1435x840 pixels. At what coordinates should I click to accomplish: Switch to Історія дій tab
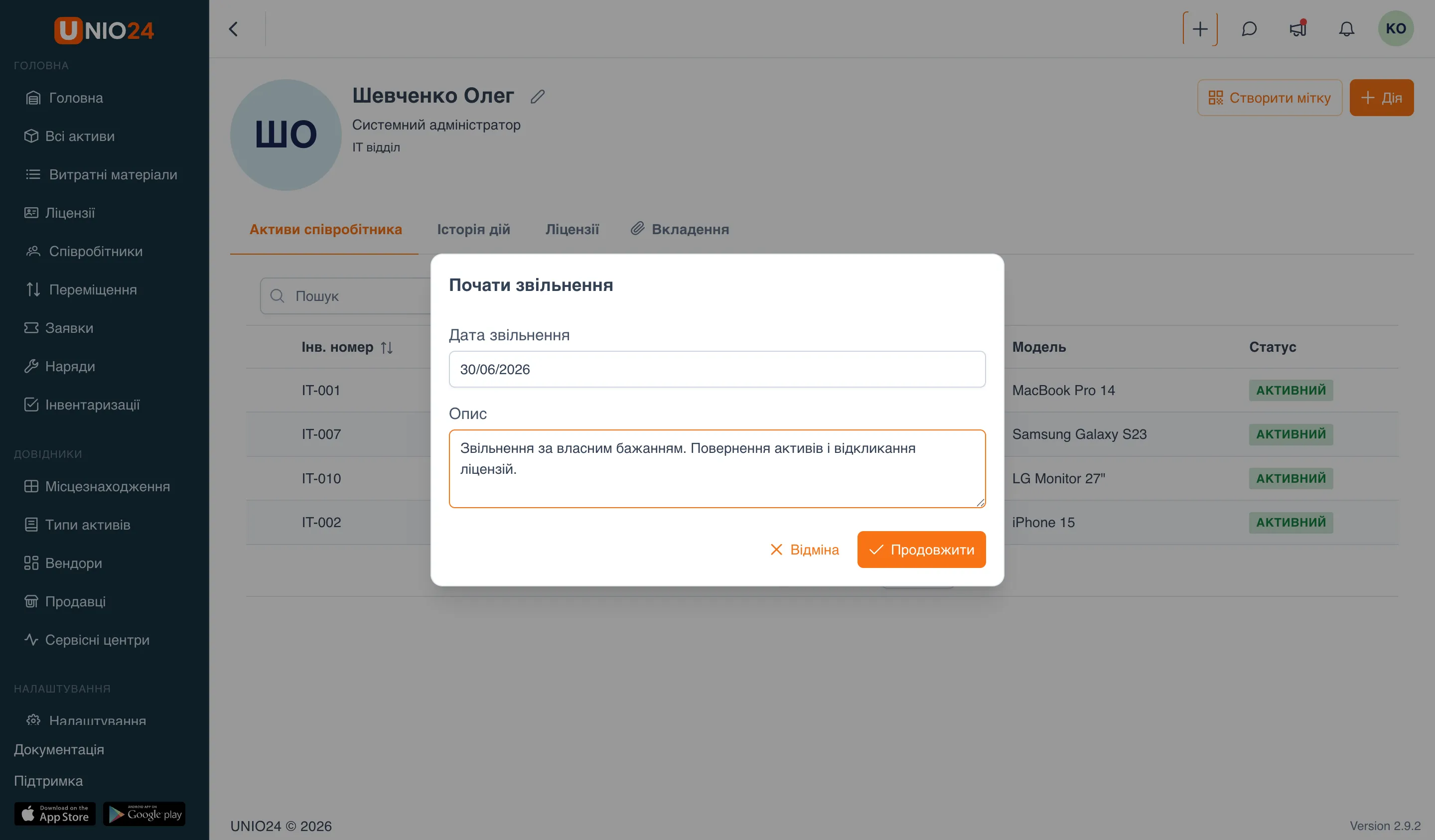pos(473,230)
